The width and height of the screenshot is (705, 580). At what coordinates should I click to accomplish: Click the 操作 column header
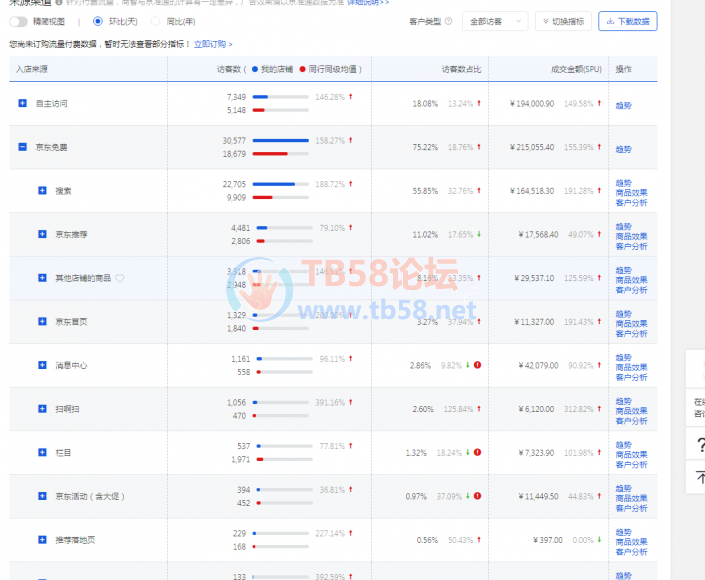click(623, 69)
